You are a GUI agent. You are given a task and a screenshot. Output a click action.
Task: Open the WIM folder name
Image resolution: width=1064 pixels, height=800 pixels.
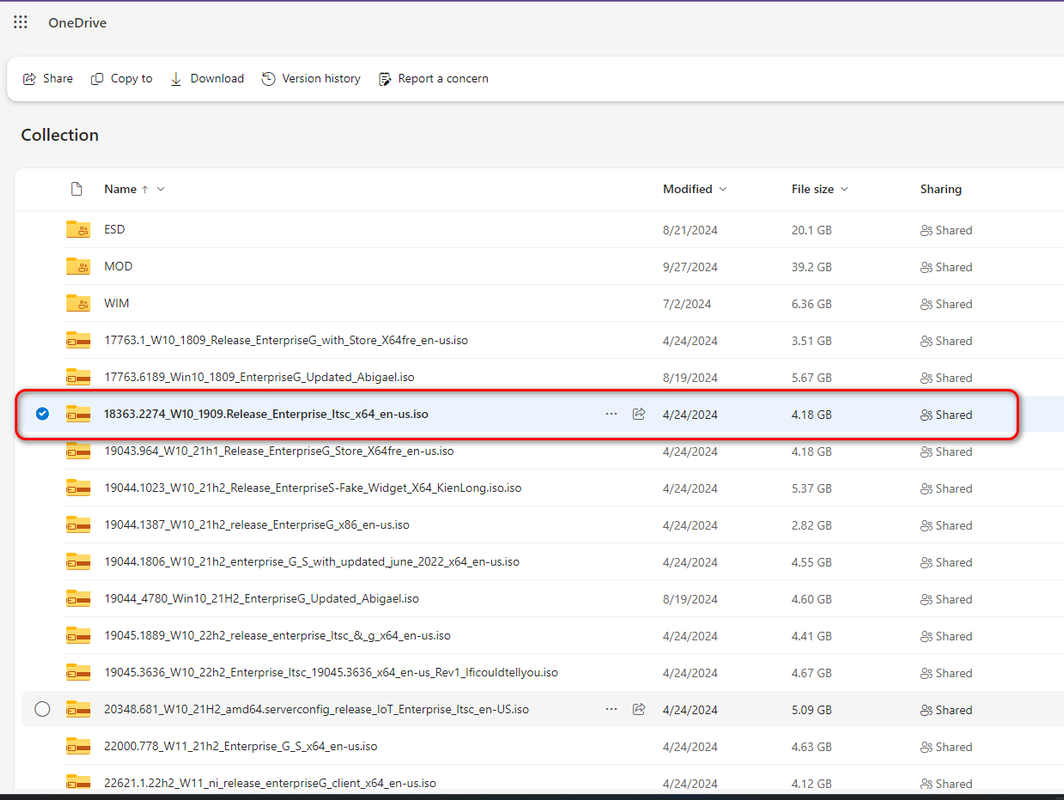click(117, 303)
